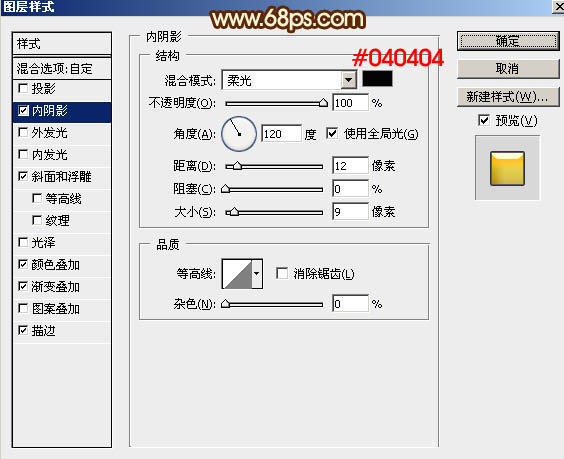Click the 杂色 slider handle
Screen dimensions: 564x459
(x=226, y=304)
